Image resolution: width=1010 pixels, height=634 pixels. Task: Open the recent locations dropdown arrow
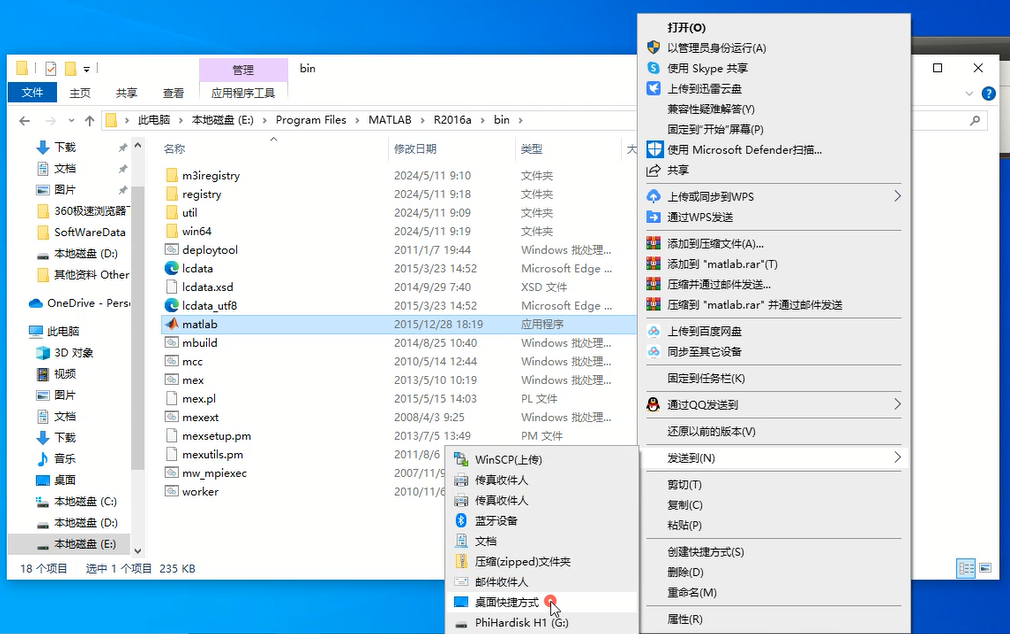71,120
